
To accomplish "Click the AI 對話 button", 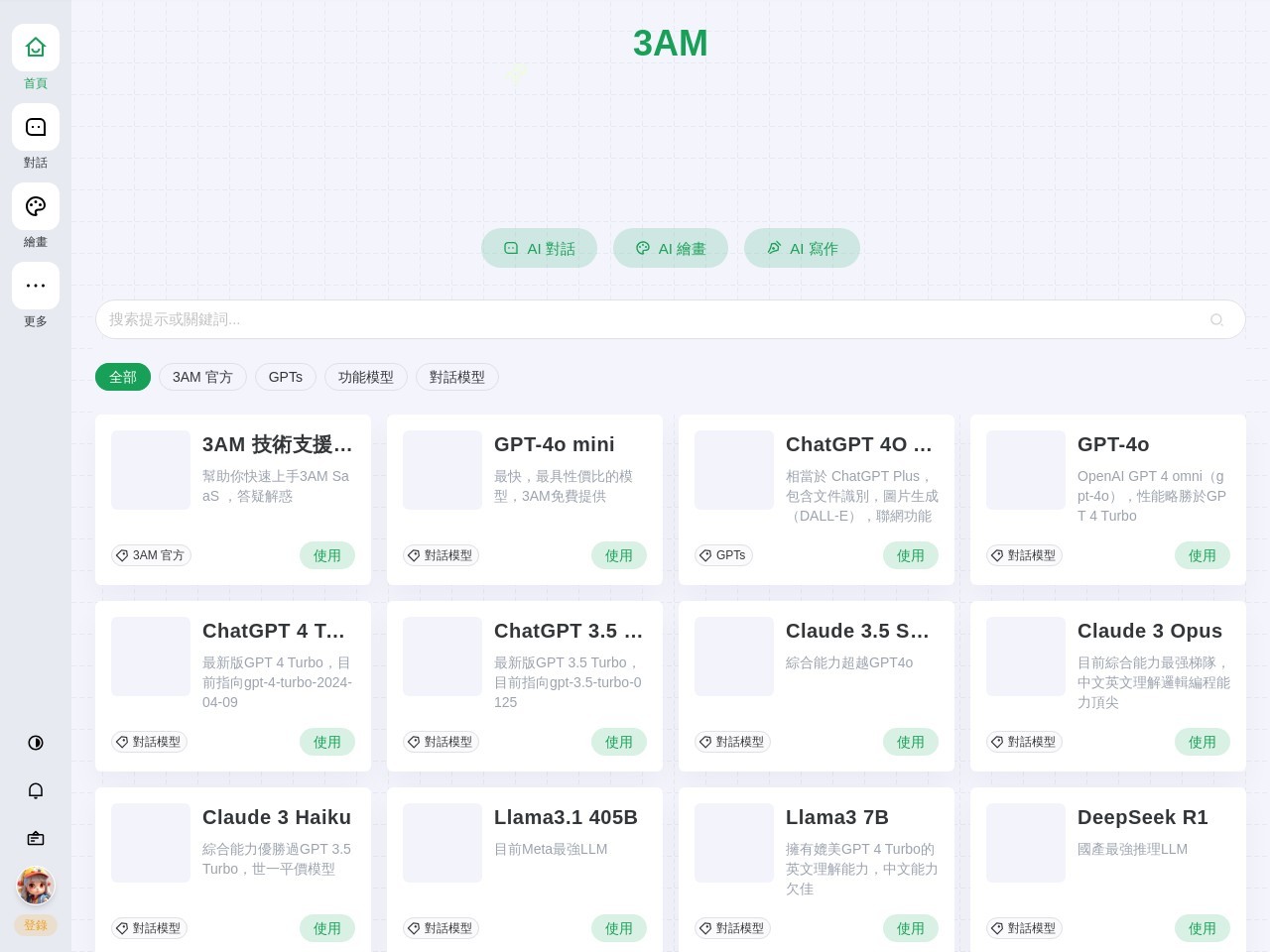I will 539,248.
